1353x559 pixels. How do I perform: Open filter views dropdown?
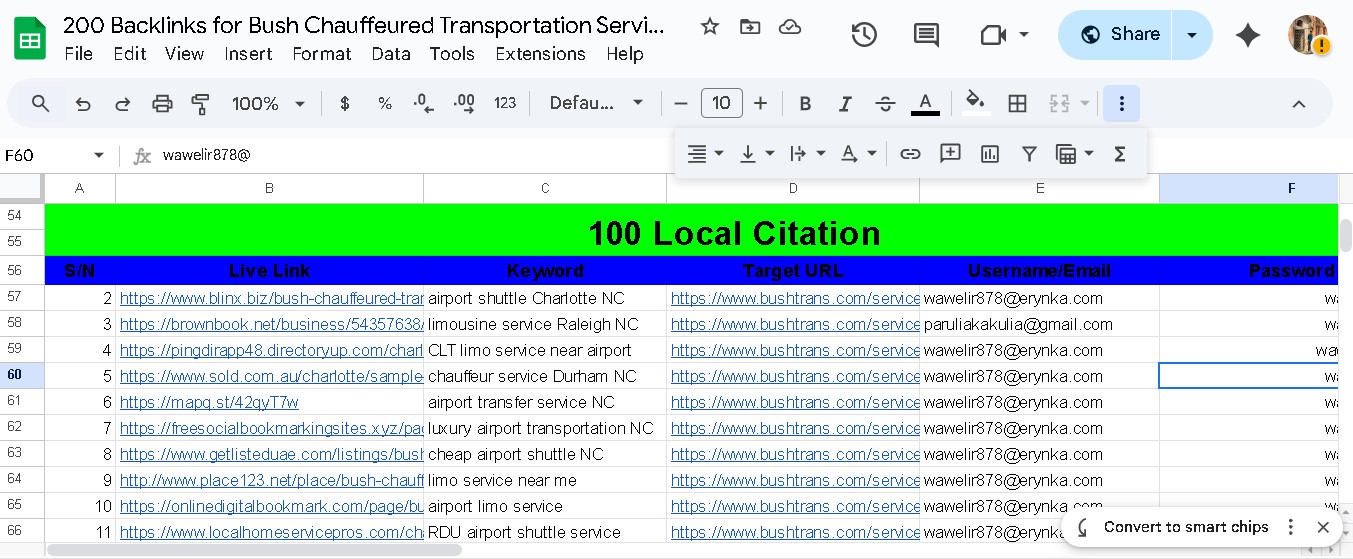1074,153
